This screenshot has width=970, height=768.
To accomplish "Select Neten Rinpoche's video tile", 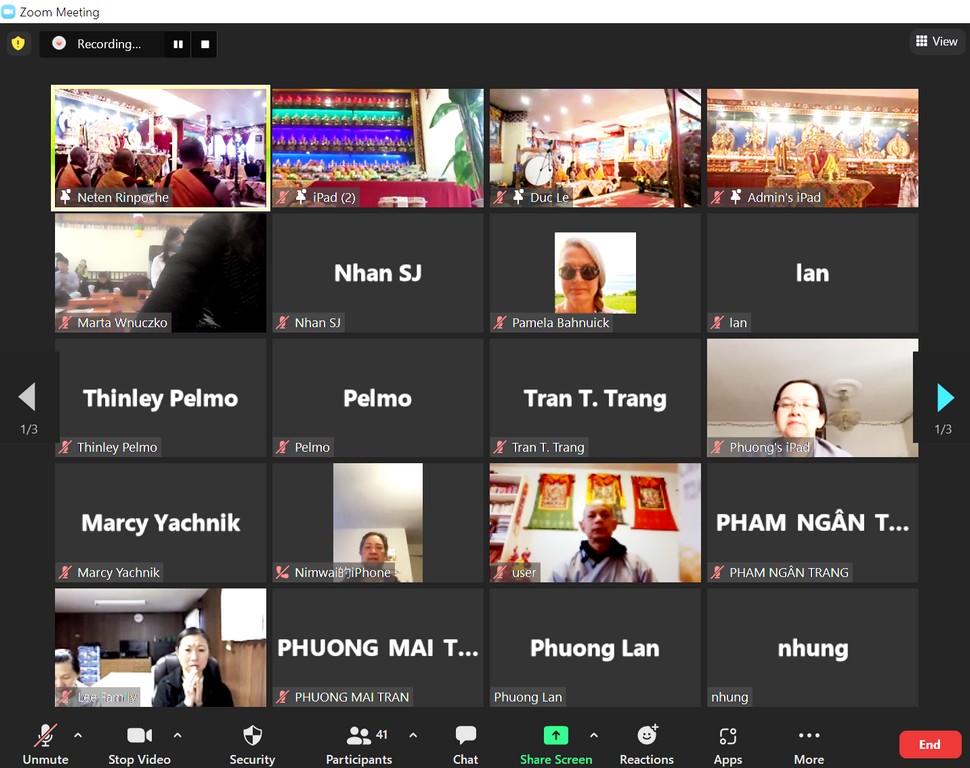I will point(160,148).
